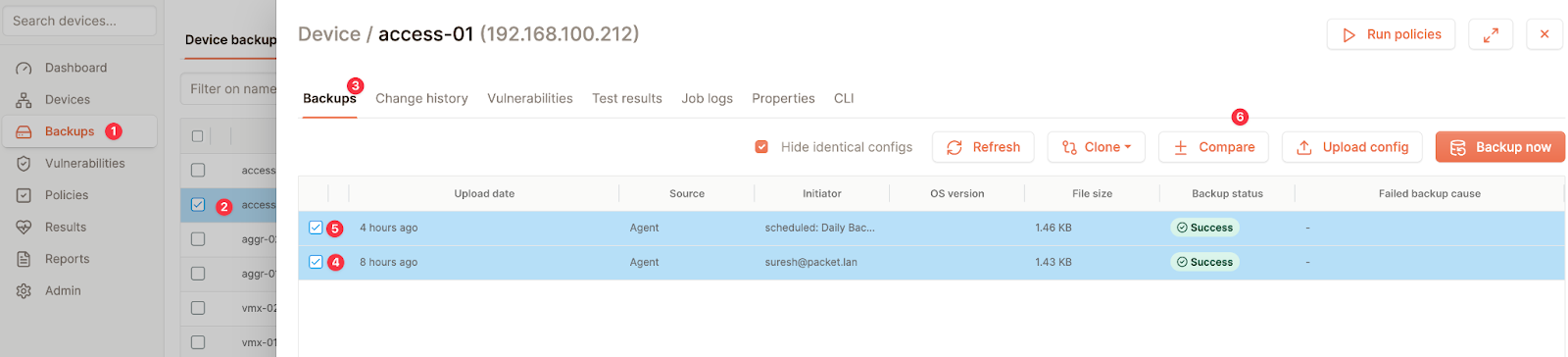Open the Job logs tab
The height and width of the screenshot is (357, 1568).
pos(708,98)
